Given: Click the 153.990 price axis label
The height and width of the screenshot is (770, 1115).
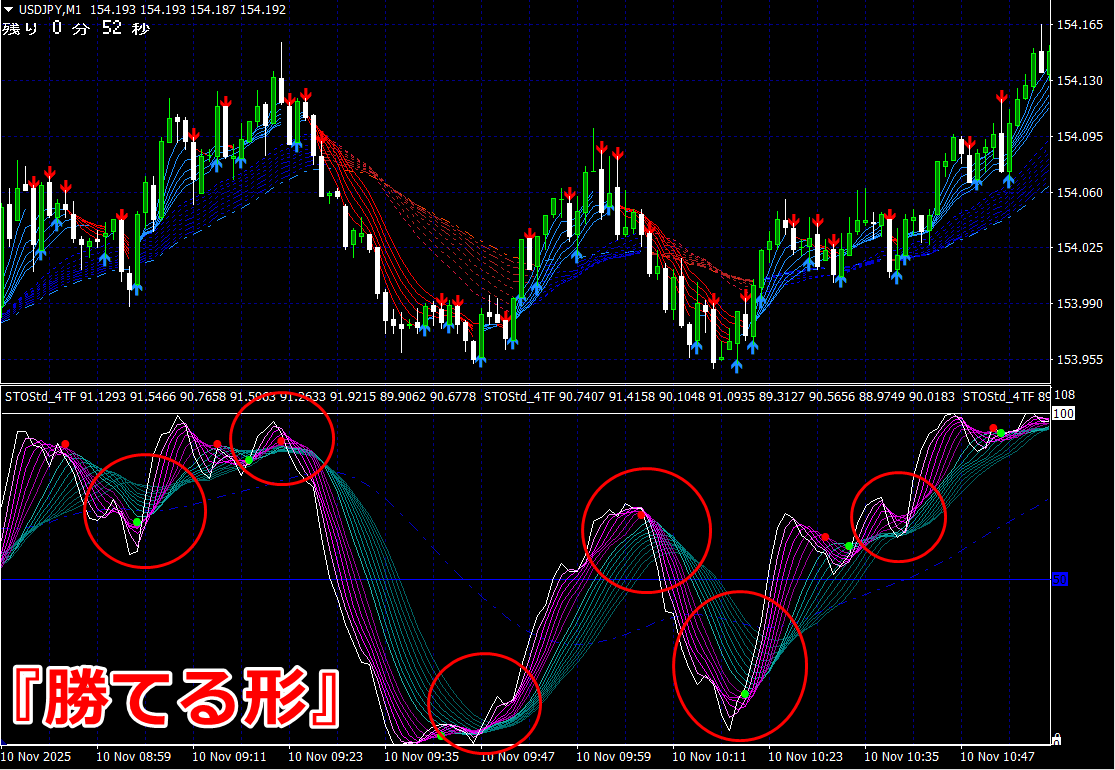Looking at the screenshot, I should coord(1080,304).
